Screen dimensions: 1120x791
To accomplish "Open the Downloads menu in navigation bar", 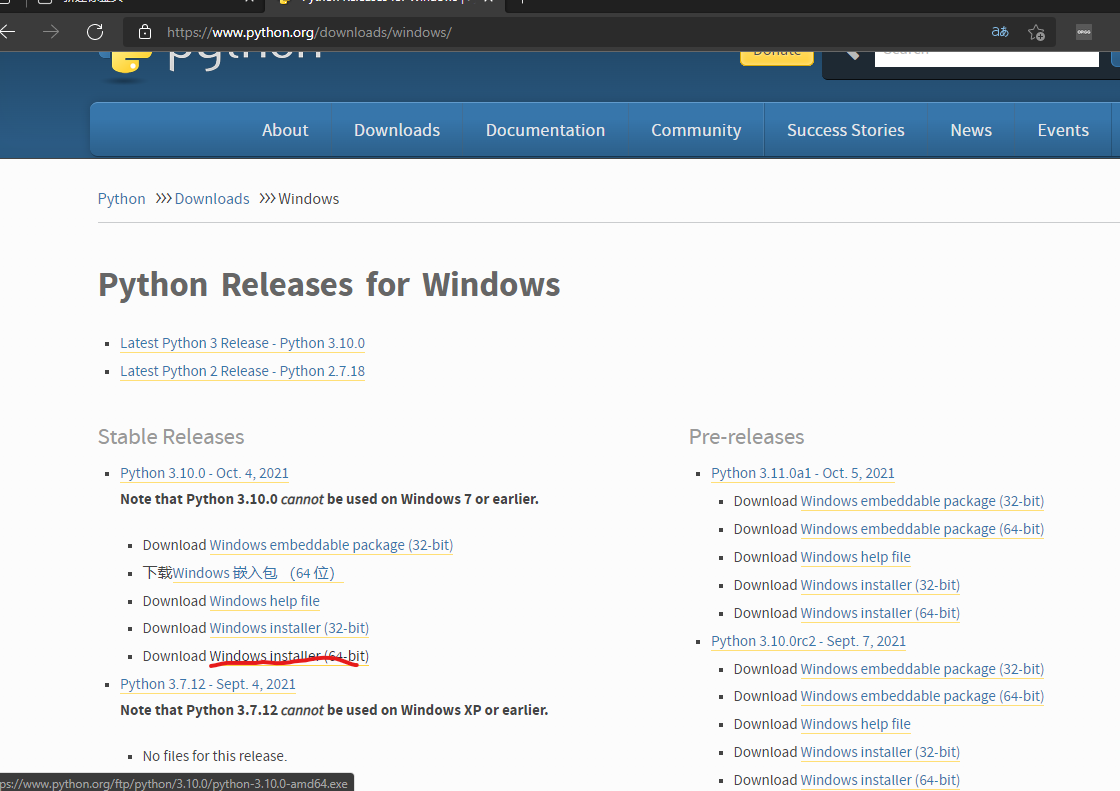I will (397, 130).
